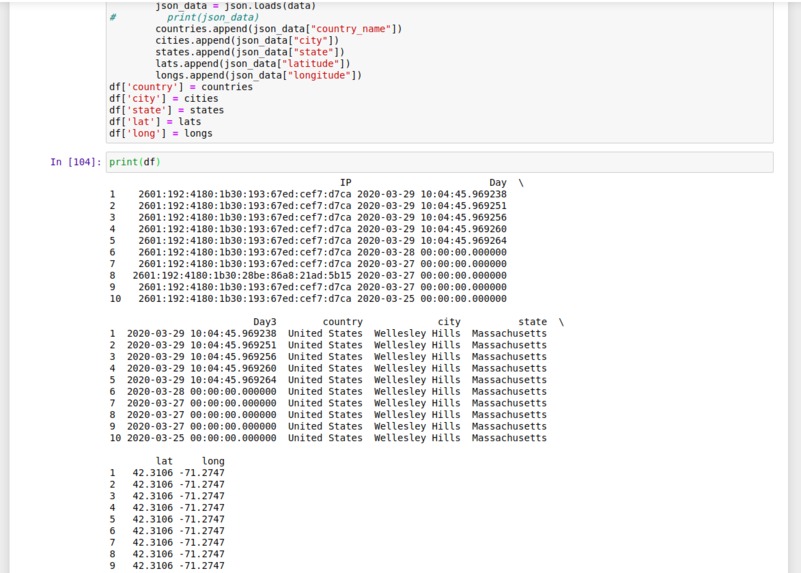Click the state column header
This screenshot has height=573, width=801.
(532, 322)
